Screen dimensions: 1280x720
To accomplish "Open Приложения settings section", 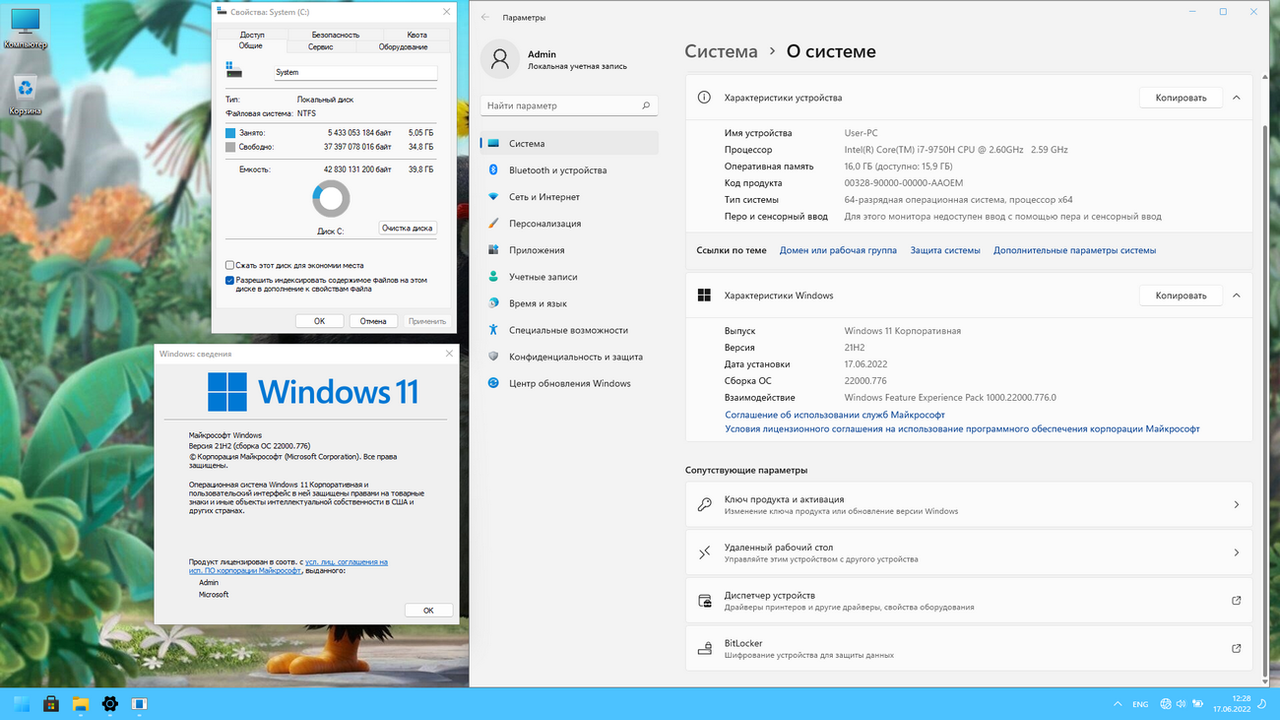I will coord(569,250).
